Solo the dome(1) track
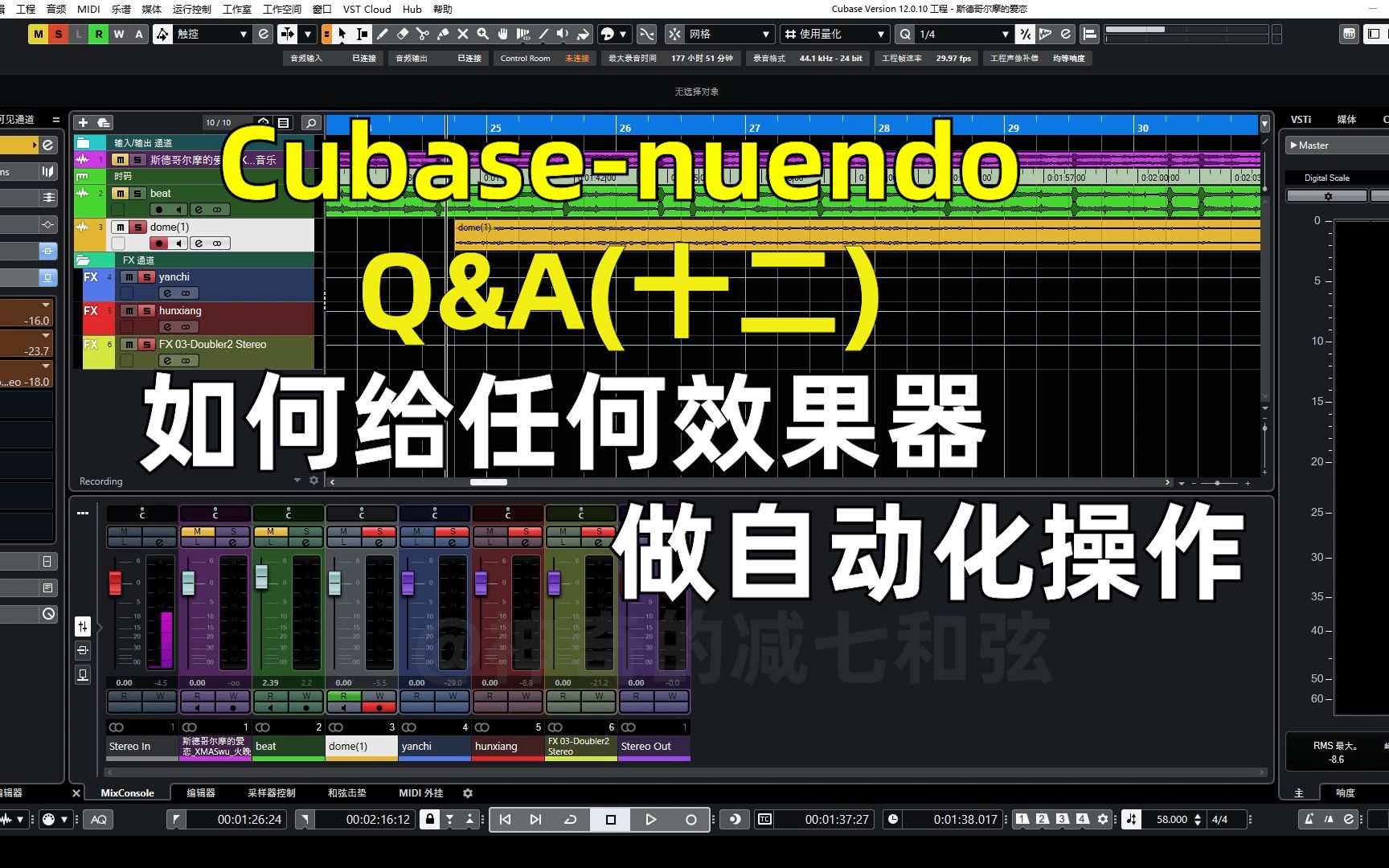Viewport: 1389px width, 868px height. 138,227
